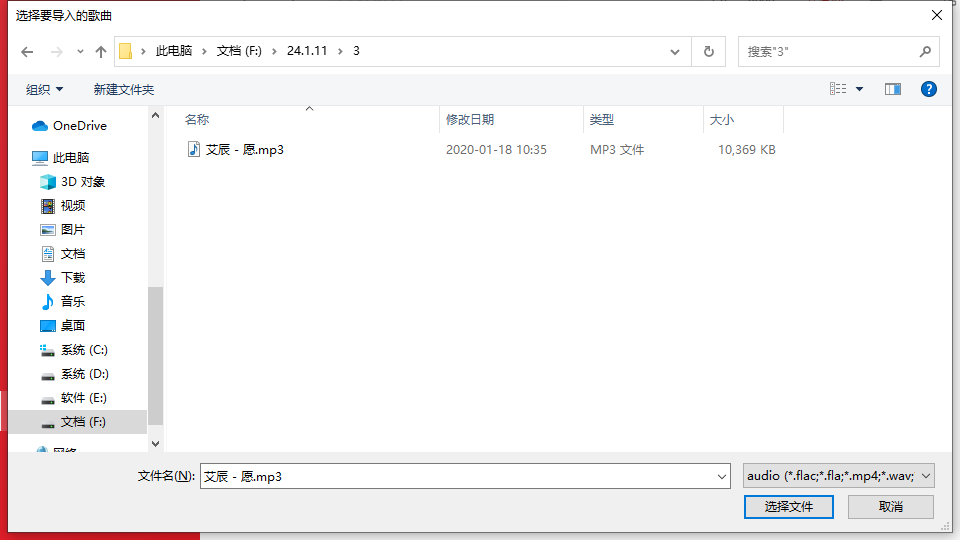Select file 艾辰 - 愿.mp3

[244, 149]
